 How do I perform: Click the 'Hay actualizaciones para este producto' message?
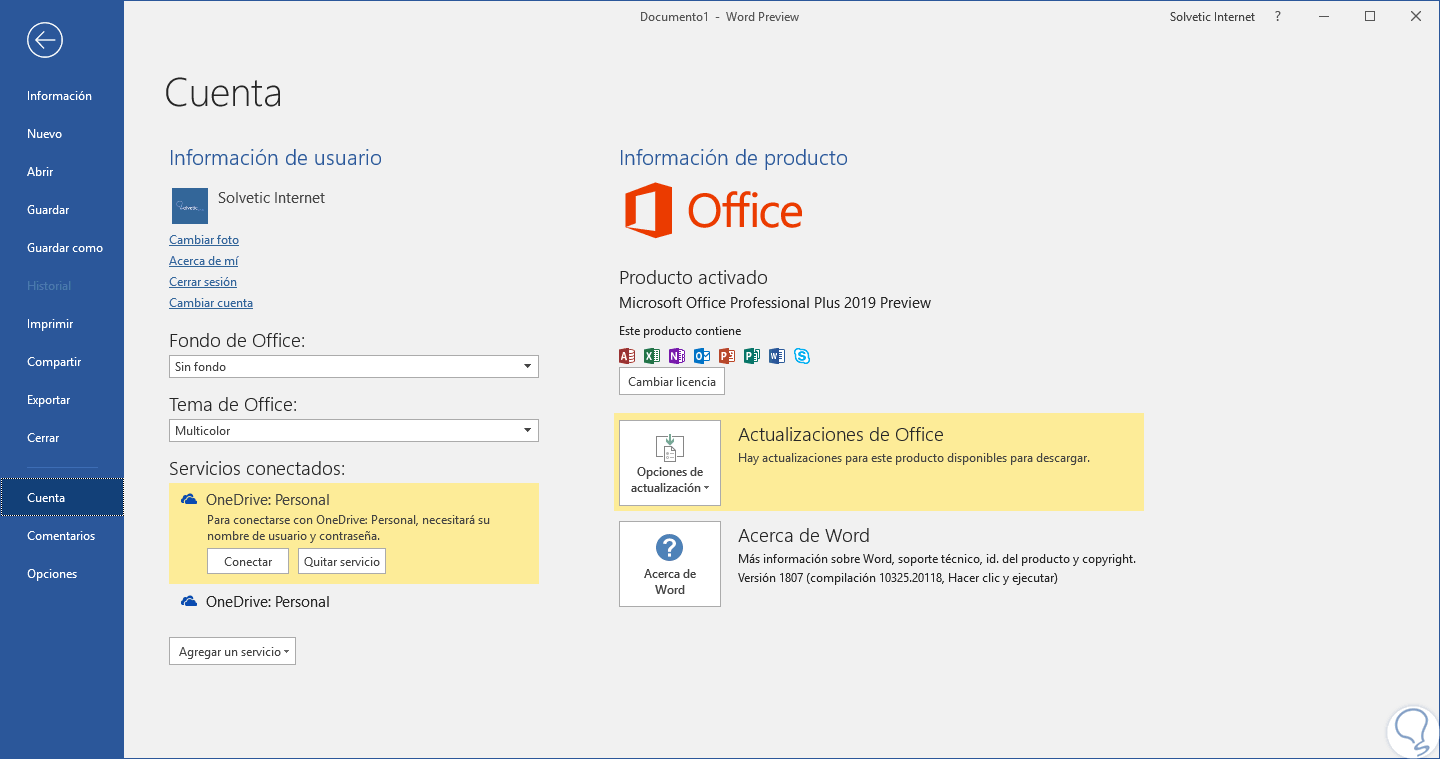coord(914,458)
